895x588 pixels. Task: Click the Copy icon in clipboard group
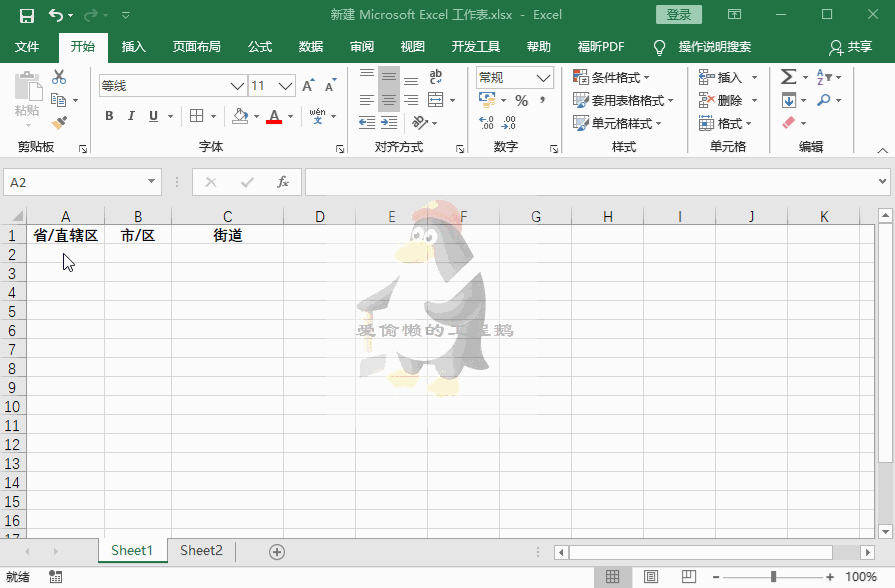(59, 100)
